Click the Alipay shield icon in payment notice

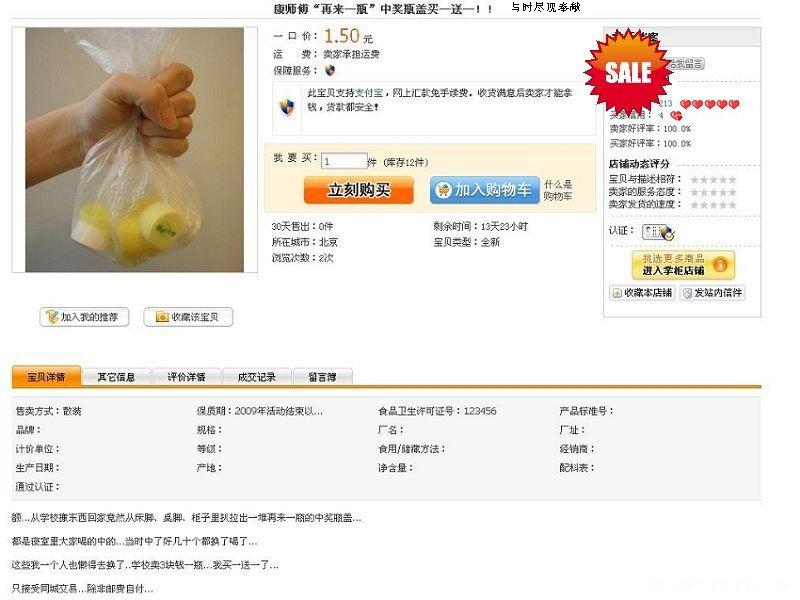287,107
